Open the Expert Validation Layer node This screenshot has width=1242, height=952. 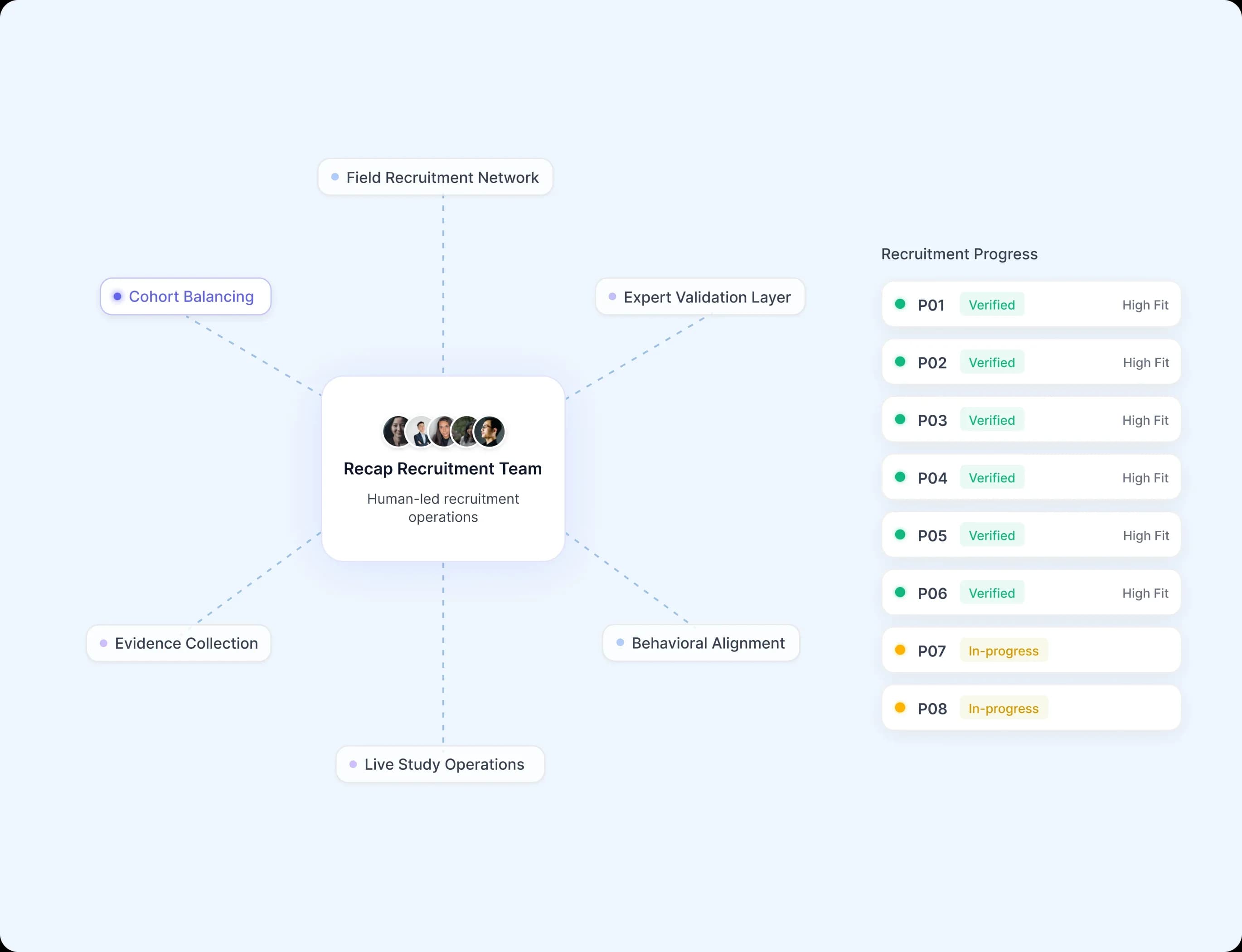(700, 296)
